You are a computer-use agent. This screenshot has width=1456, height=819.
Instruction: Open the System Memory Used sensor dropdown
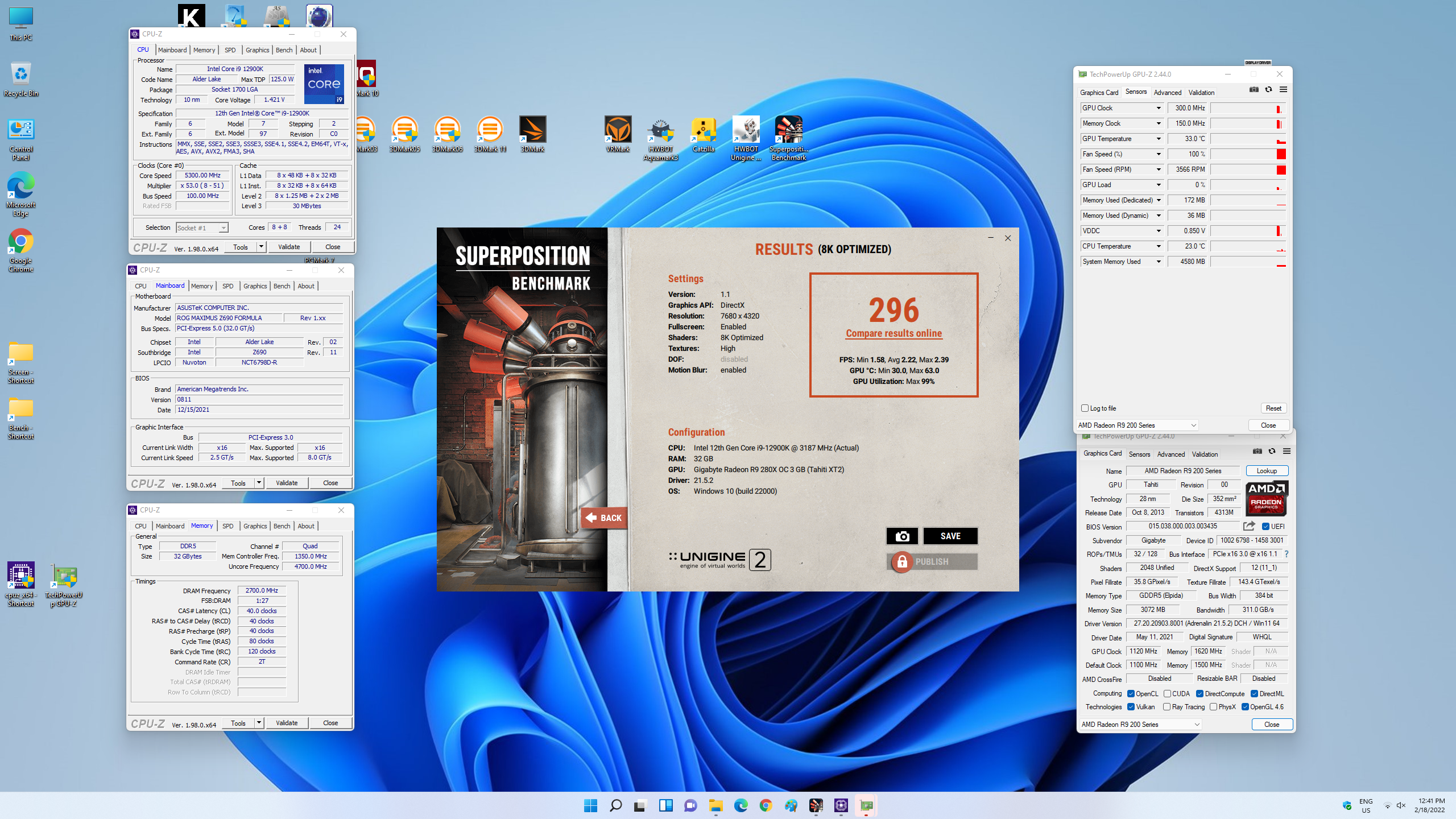click(1158, 262)
